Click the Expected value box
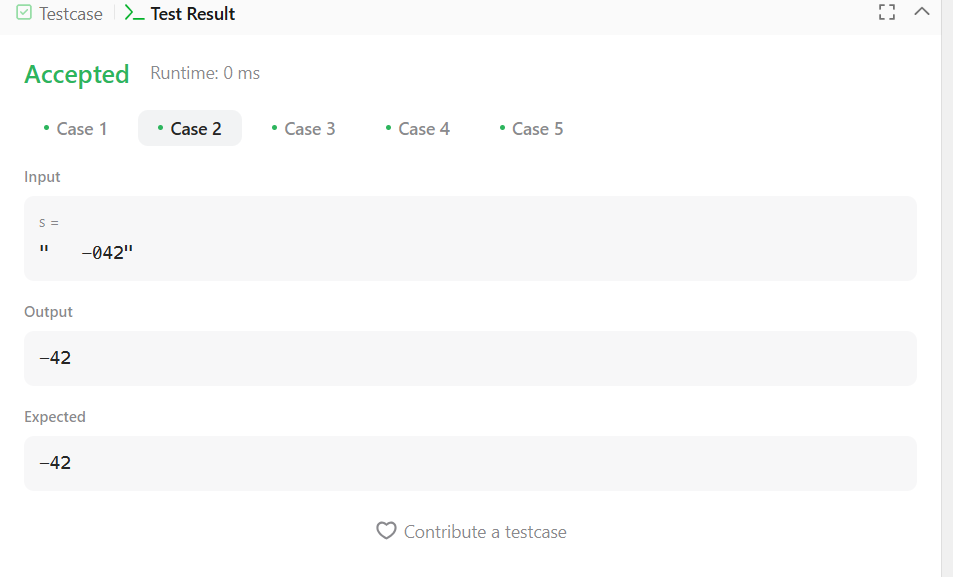The width and height of the screenshot is (953, 577). [x=470, y=463]
